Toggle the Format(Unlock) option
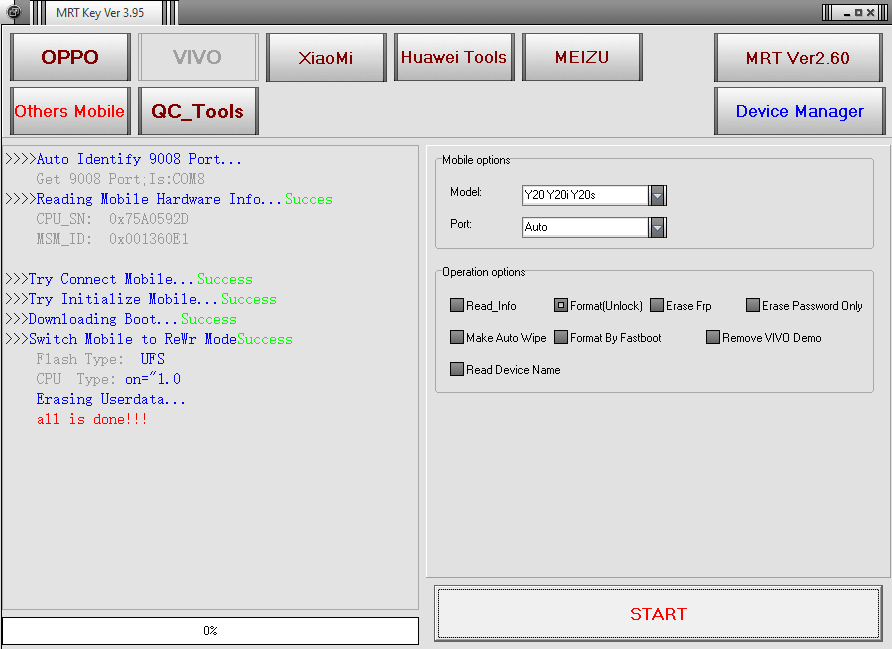The height and width of the screenshot is (649, 892). click(561, 306)
